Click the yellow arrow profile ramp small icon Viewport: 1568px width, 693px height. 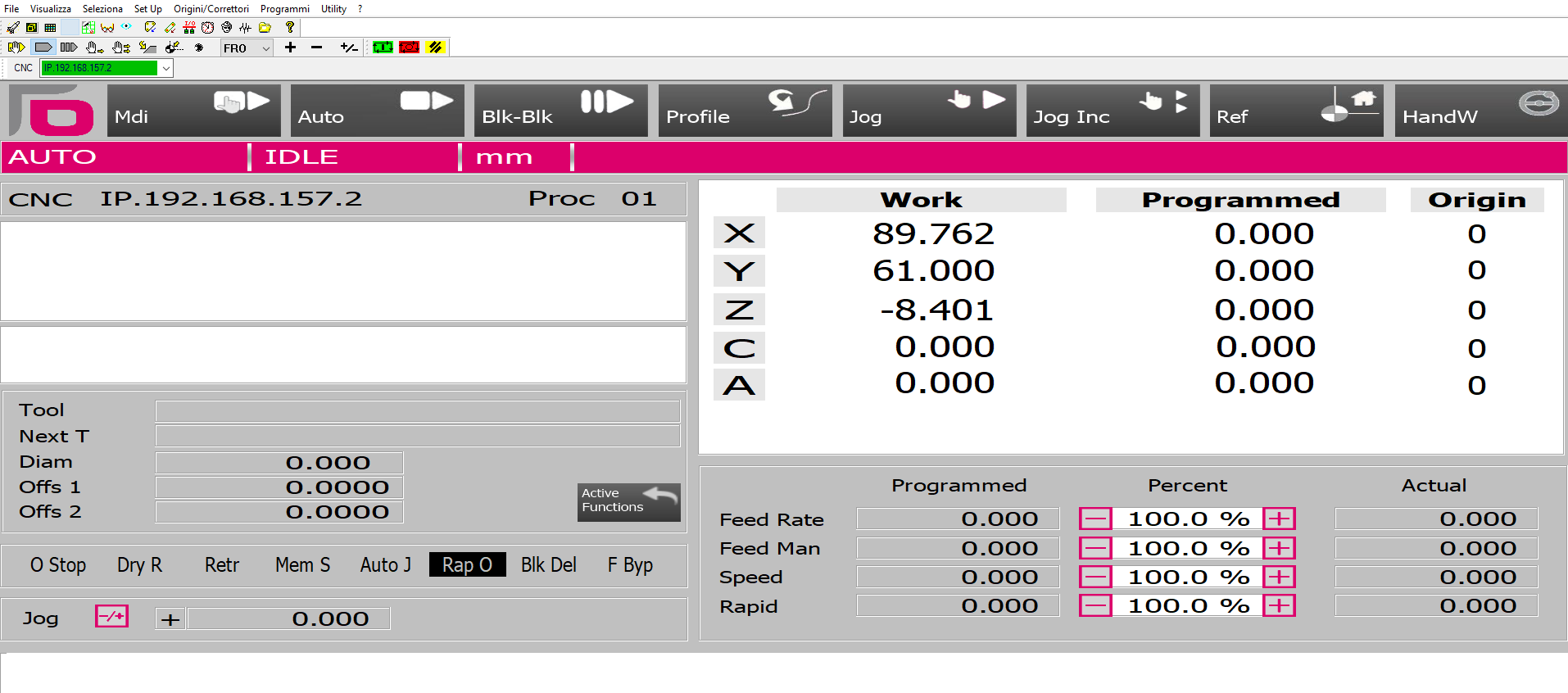[x=147, y=48]
